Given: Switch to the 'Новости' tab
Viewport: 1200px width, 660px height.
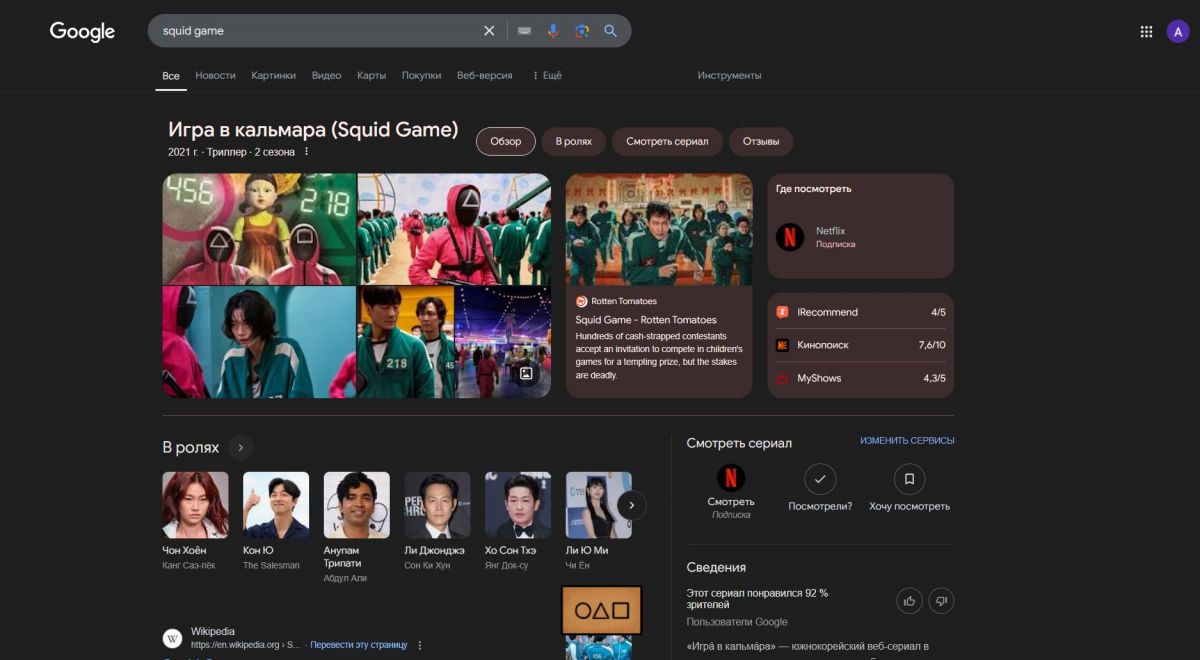Looking at the screenshot, I should [x=216, y=76].
